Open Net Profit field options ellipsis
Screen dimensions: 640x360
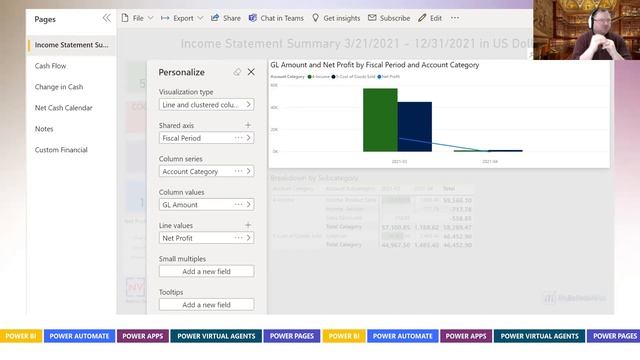[x=238, y=238]
